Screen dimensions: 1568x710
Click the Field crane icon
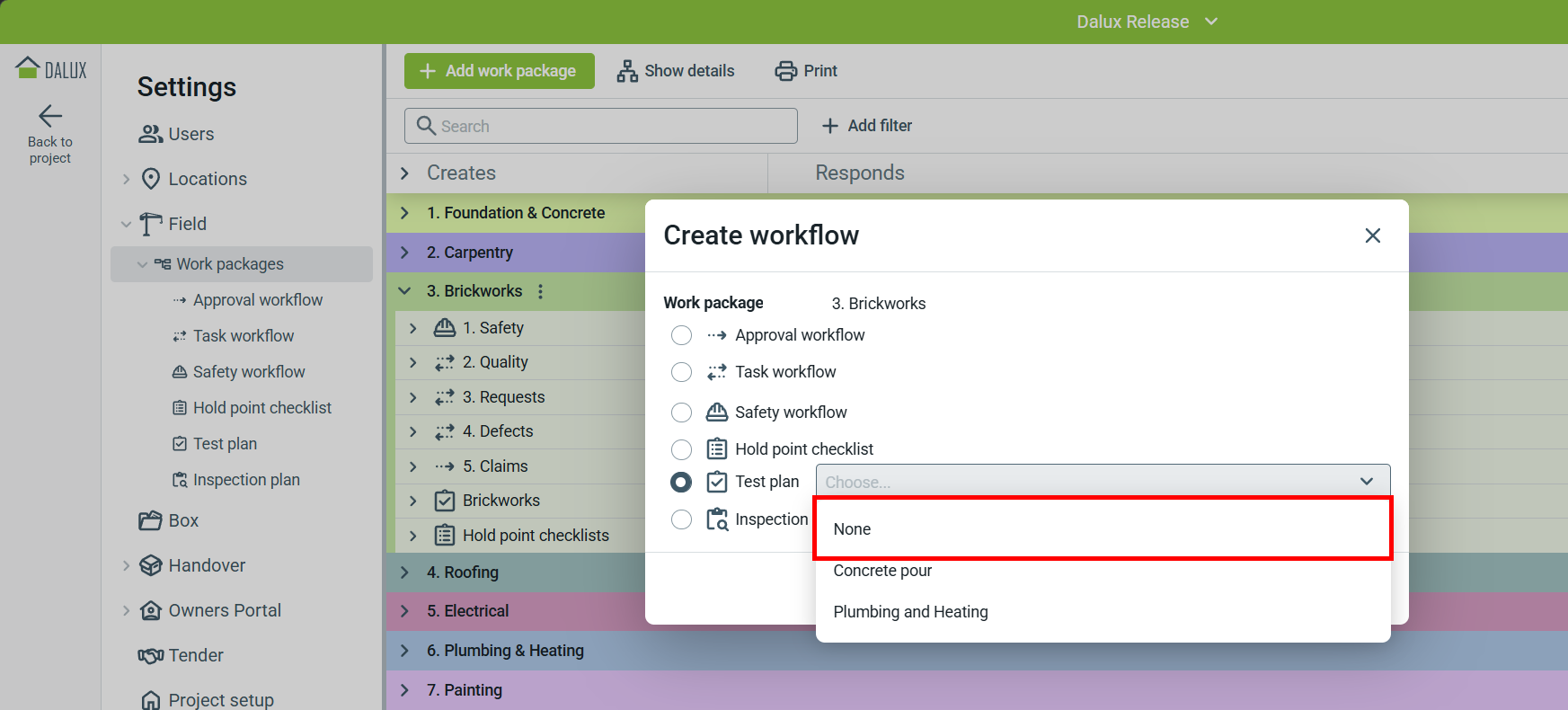(151, 224)
